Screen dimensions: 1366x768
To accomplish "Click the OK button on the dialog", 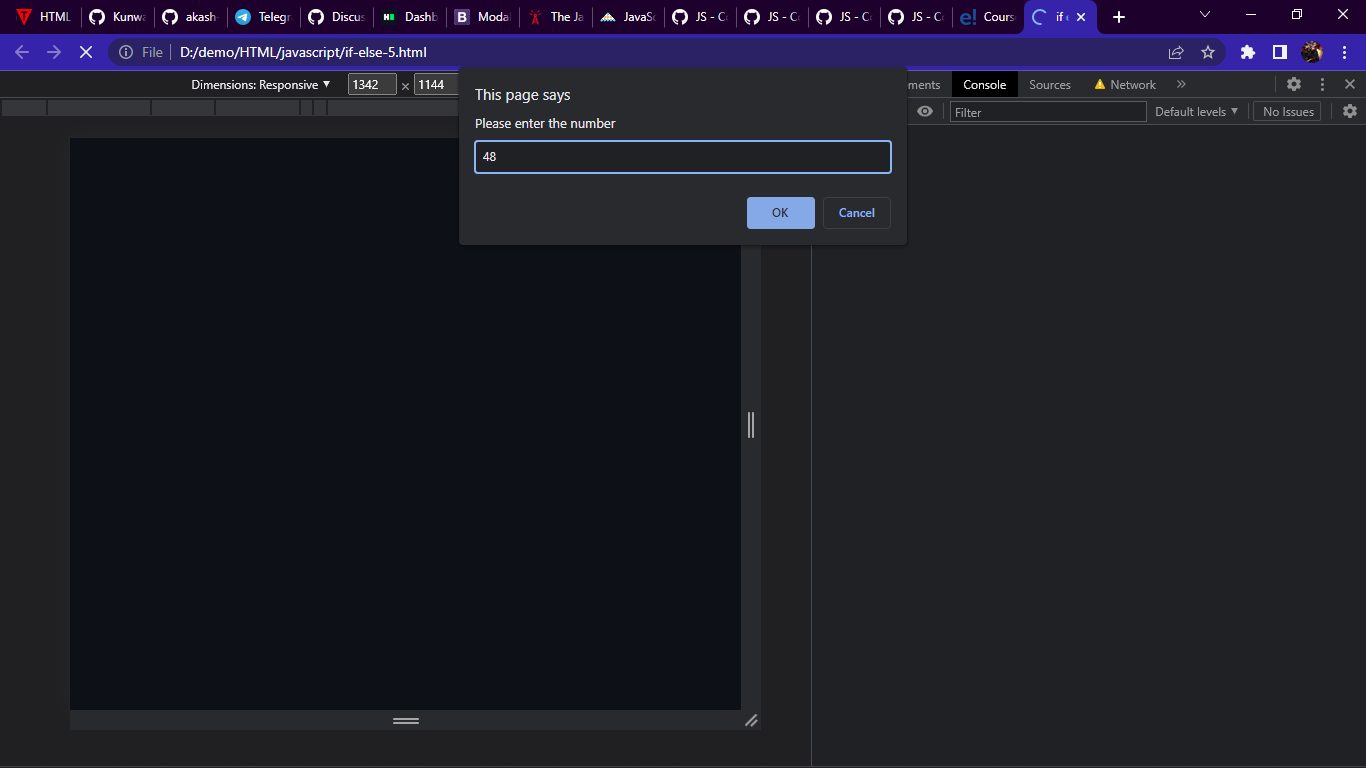I will [x=780, y=212].
